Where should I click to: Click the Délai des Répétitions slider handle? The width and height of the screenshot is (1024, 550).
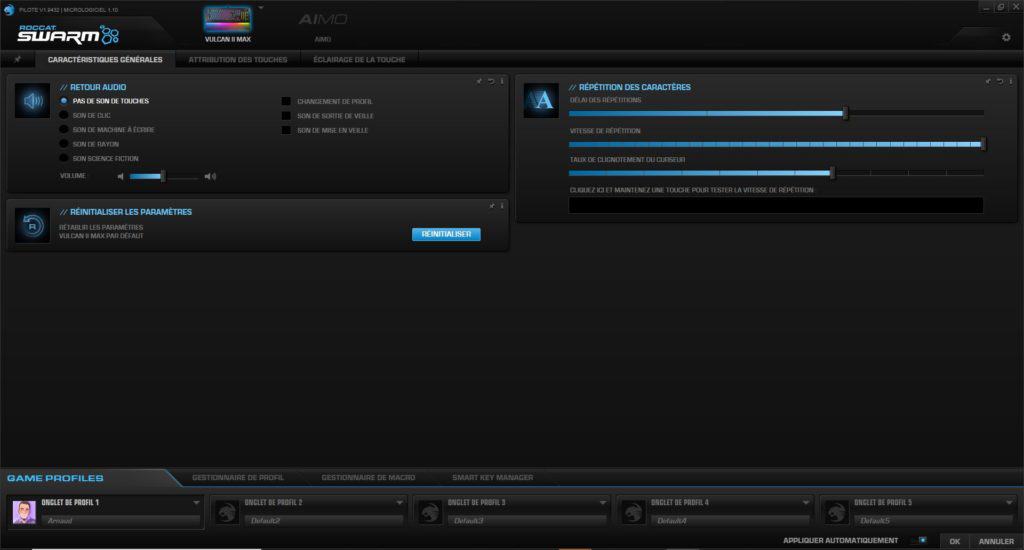pos(845,113)
